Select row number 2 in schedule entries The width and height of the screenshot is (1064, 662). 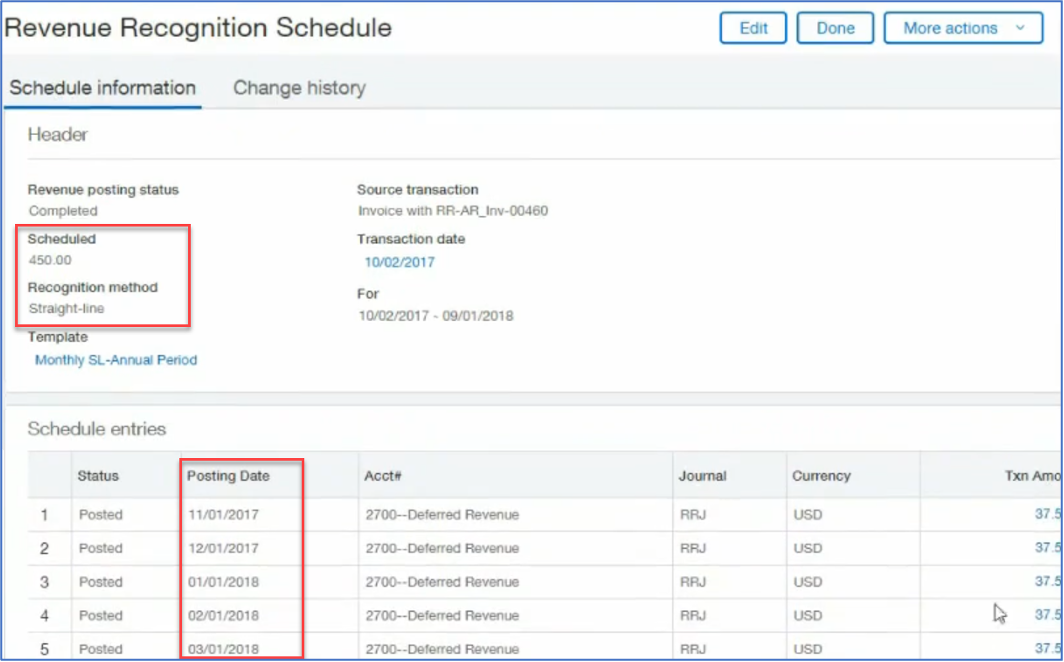(44, 548)
